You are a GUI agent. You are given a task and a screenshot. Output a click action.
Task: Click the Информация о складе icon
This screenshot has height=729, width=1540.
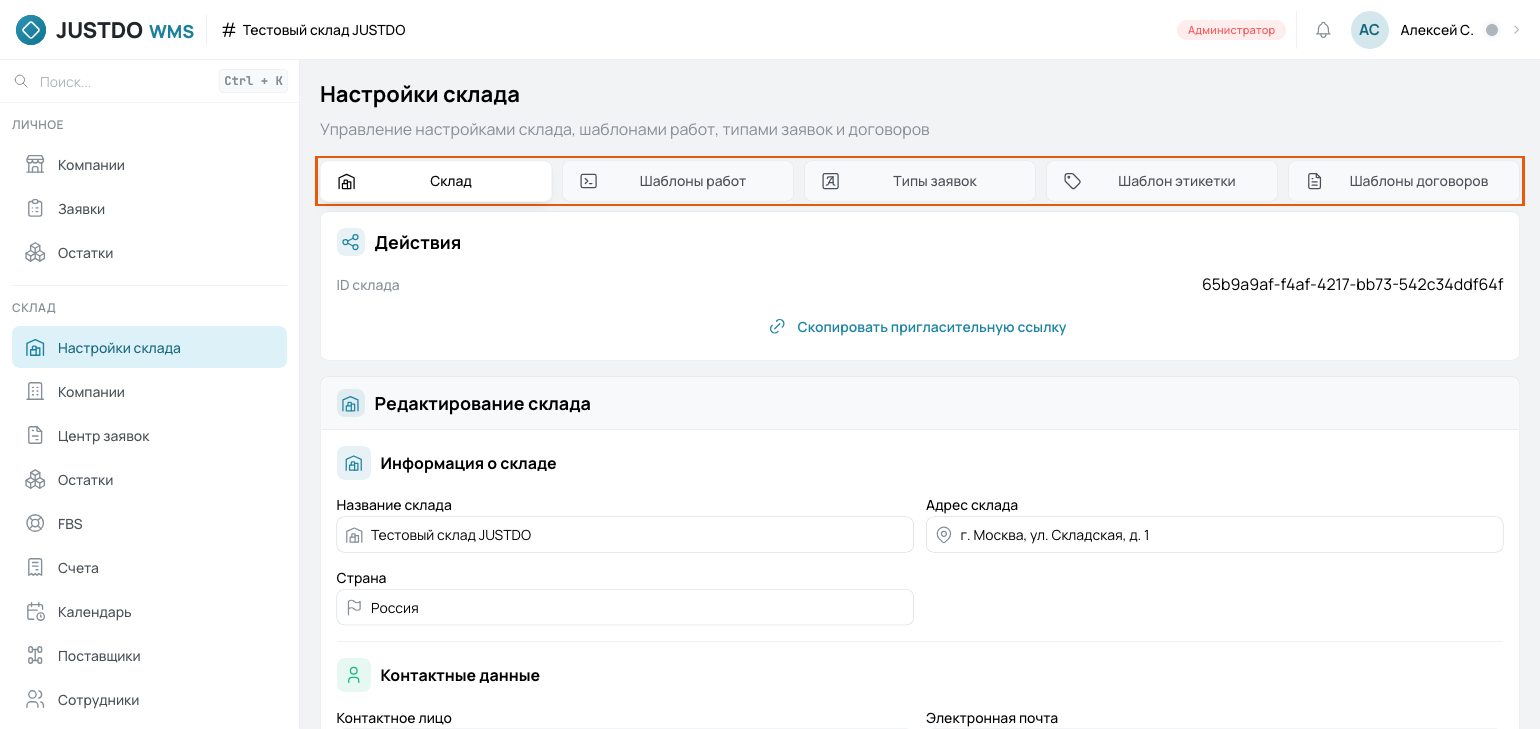click(353, 463)
